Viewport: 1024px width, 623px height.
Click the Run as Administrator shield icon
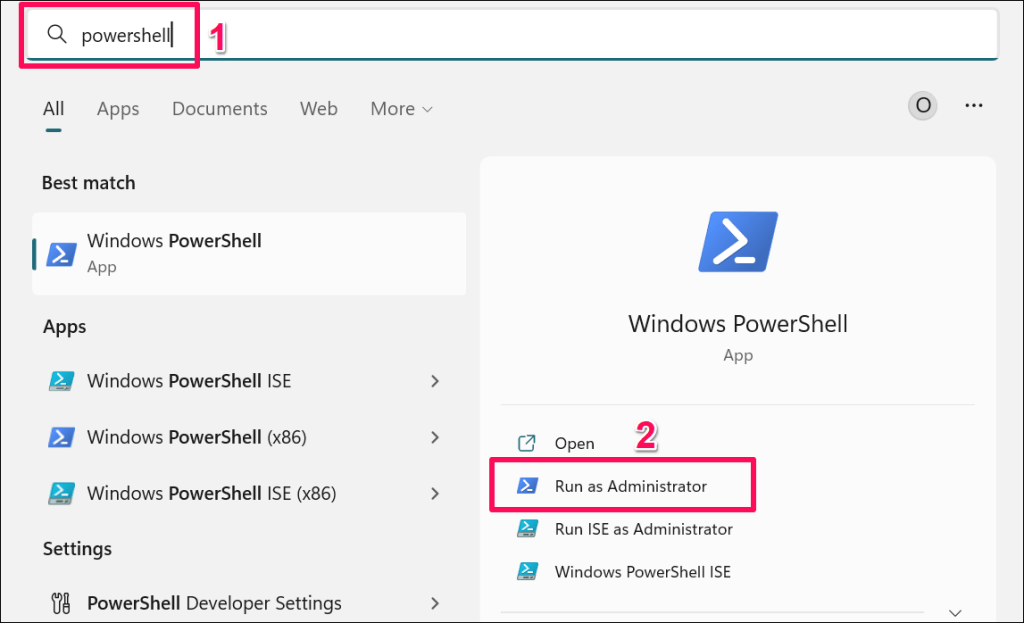[x=526, y=486]
